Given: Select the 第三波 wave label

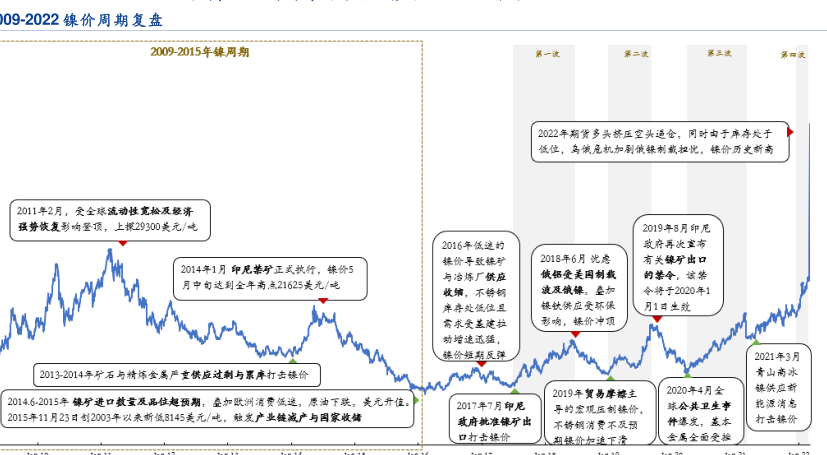Looking at the screenshot, I should (x=719, y=53).
